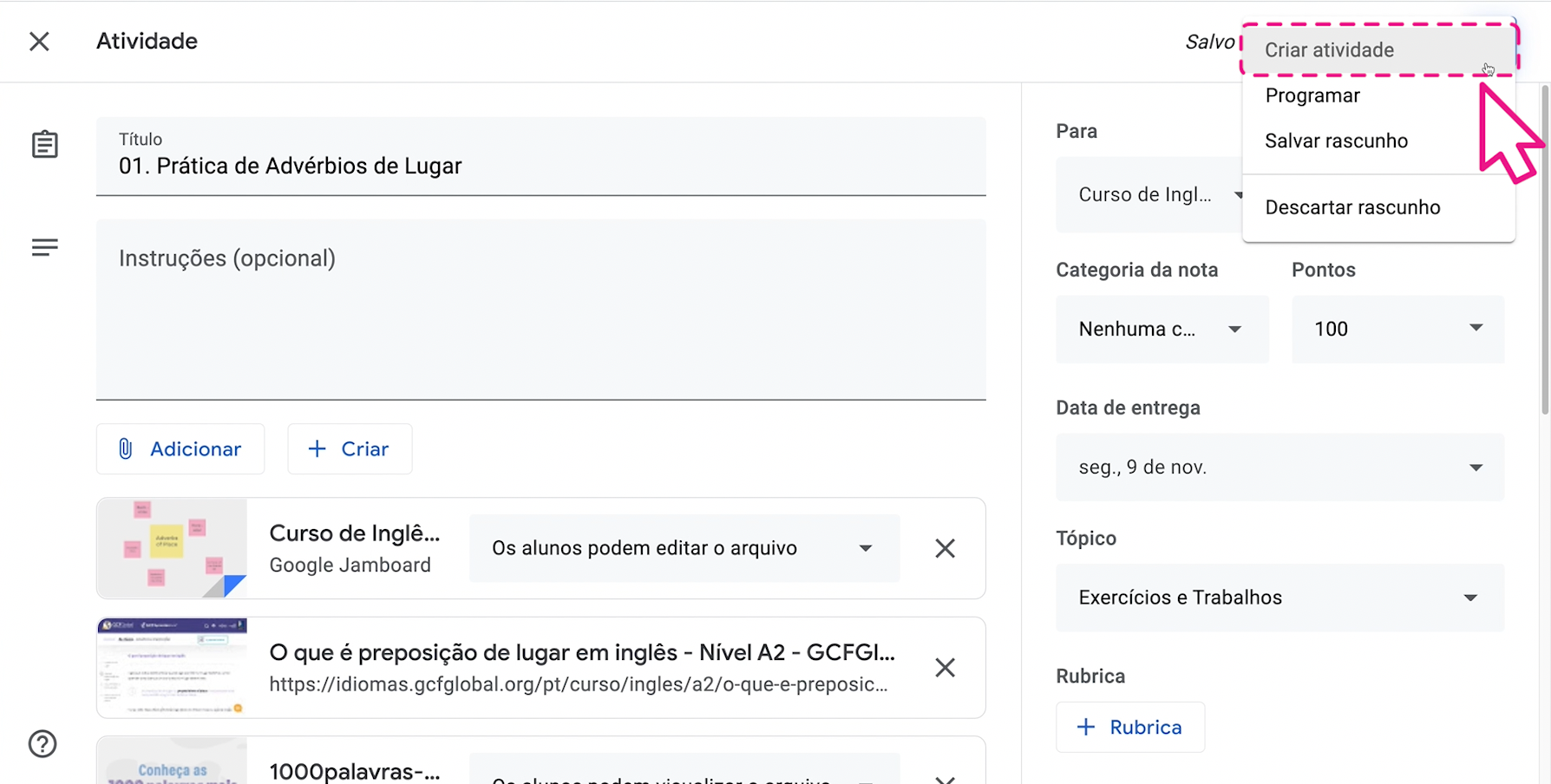Open the help question mark icon
The image size is (1551, 784).
43,743
